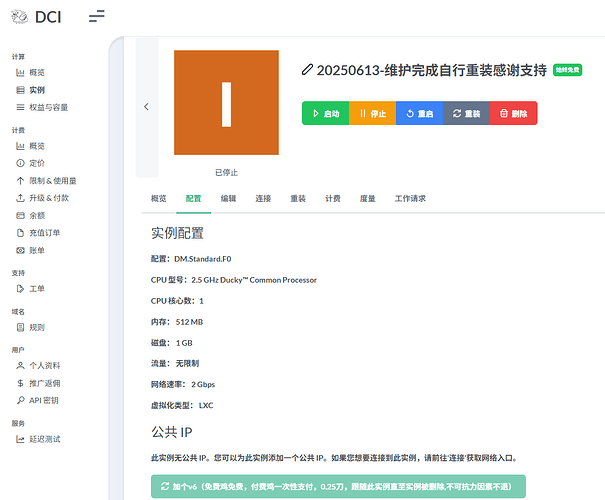Open API 密钥 page
Image resolution: width=605 pixels, height=500 pixels.
click(37, 400)
